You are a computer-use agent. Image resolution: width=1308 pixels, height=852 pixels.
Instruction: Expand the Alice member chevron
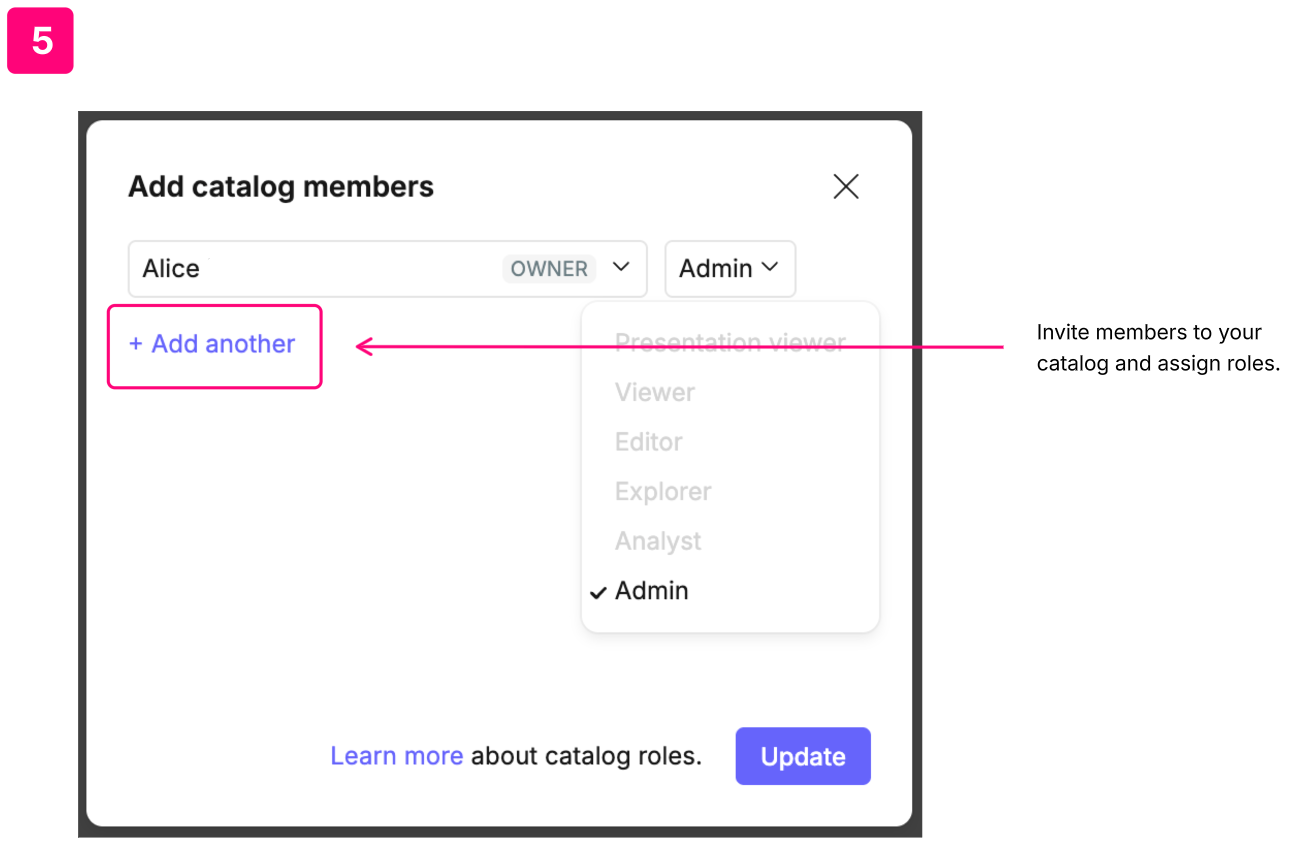[621, 267]
